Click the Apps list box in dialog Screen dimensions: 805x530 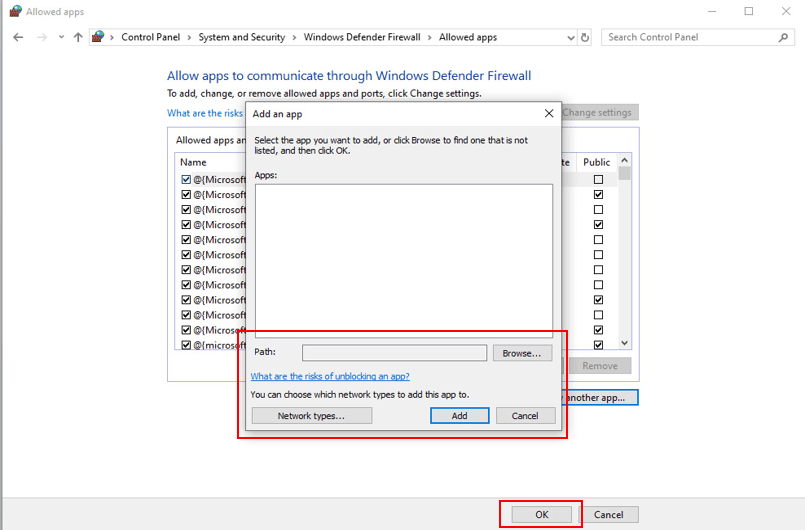point(404,261)
